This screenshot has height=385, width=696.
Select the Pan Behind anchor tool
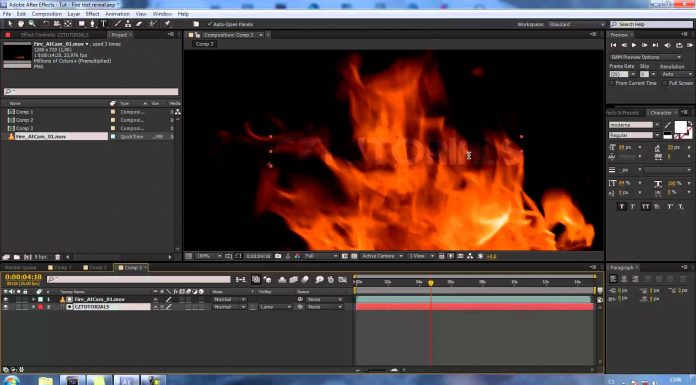tap(68, 24)
